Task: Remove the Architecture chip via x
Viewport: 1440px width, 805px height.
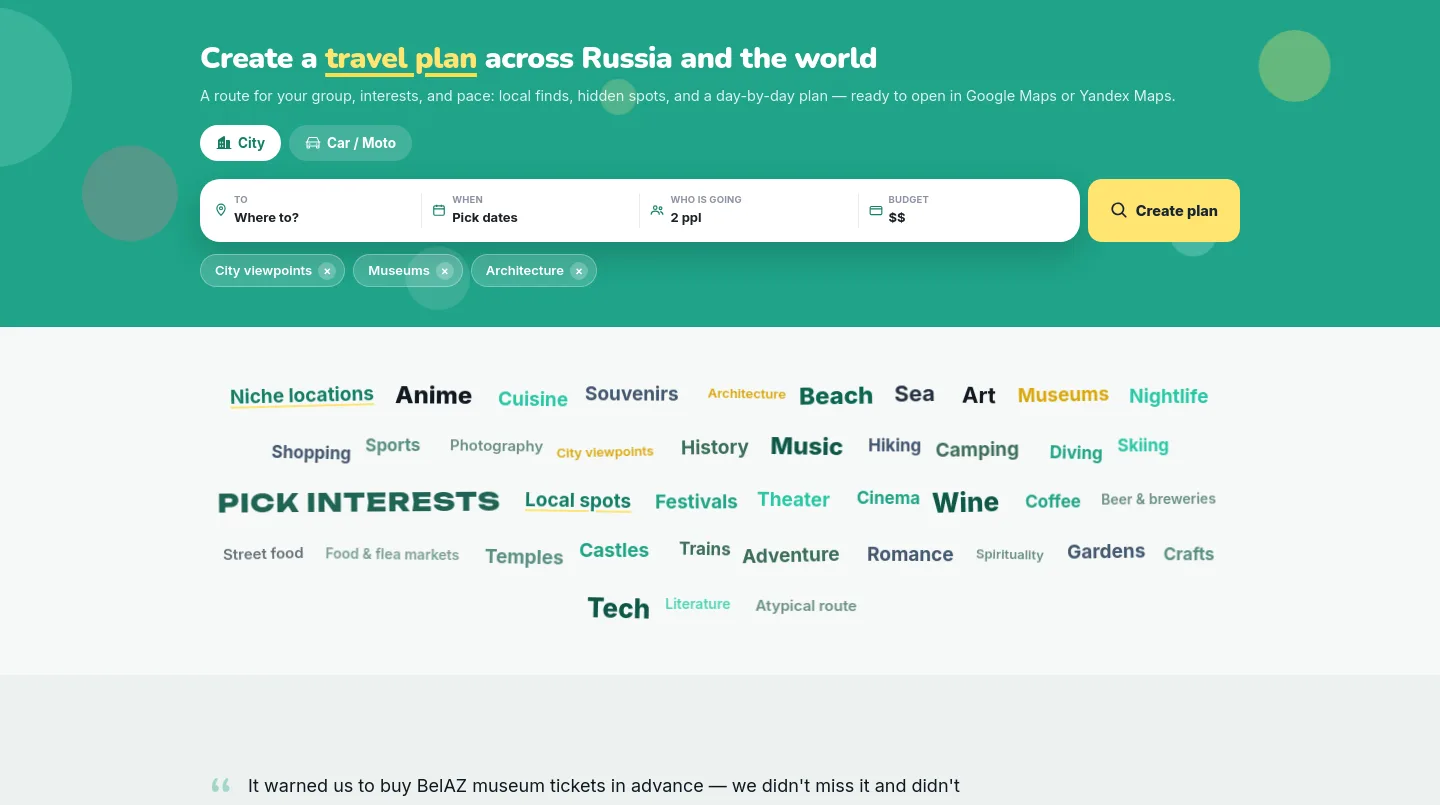Action: (579, 271)
